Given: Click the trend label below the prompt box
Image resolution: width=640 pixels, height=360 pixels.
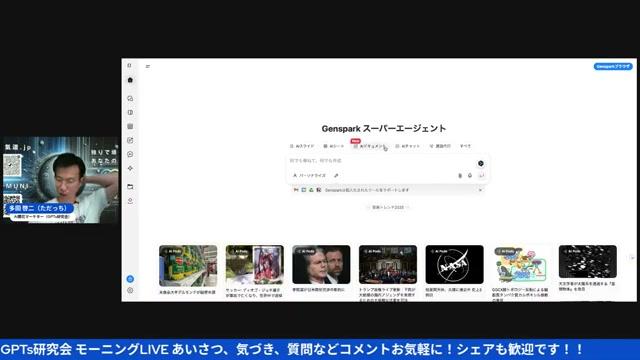Looking at the screenshot, I should (x=388, y=207).
